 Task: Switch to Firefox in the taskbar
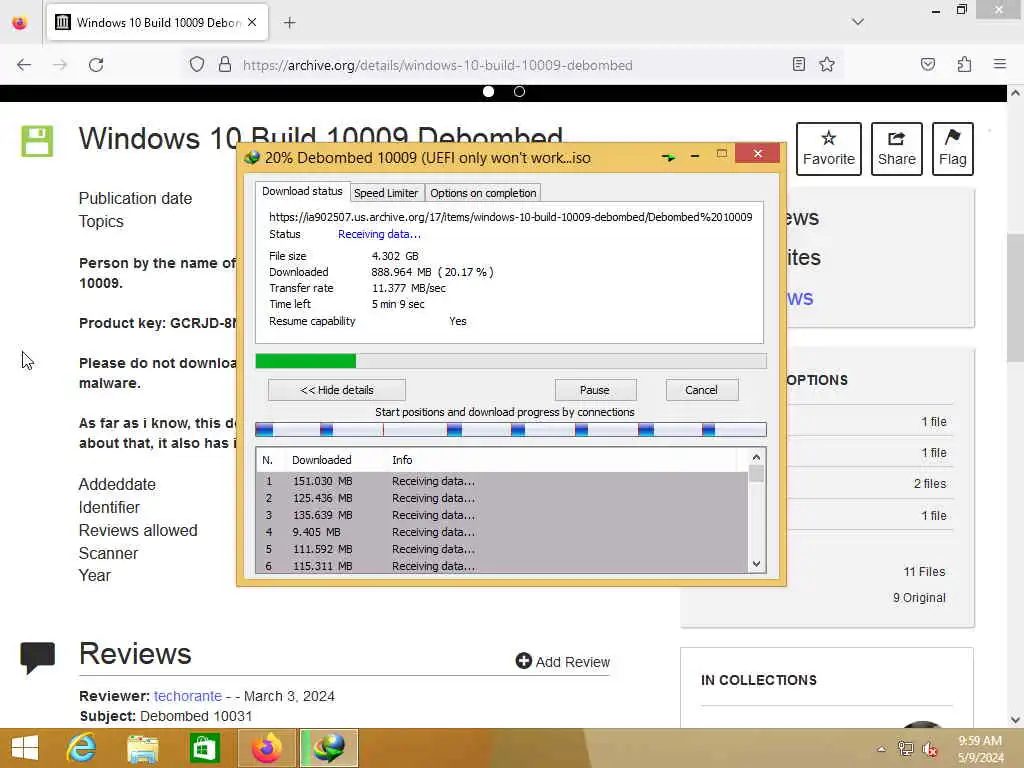click(266, 748)
